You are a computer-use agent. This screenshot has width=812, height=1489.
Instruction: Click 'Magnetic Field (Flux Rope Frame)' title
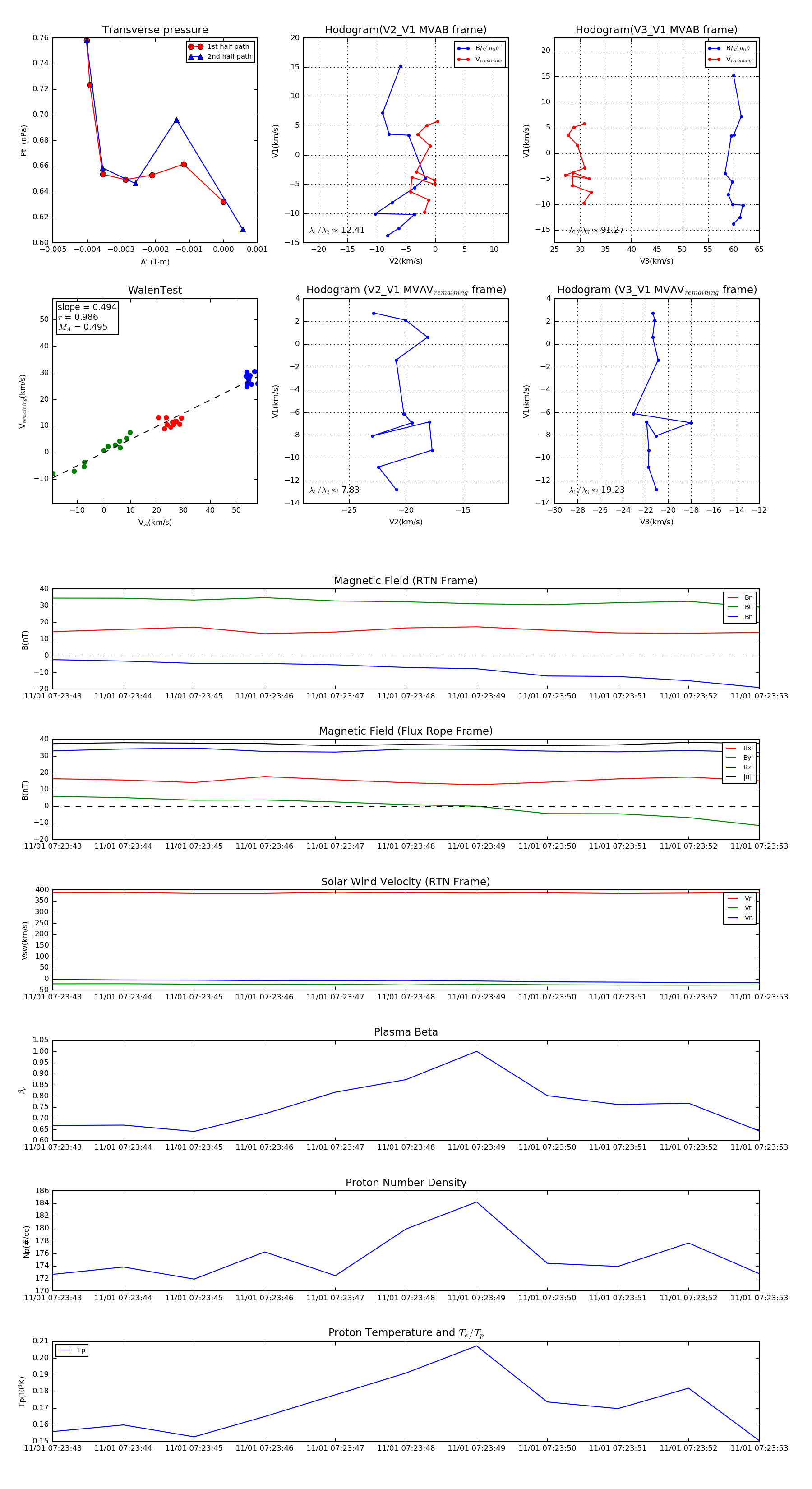406,731
